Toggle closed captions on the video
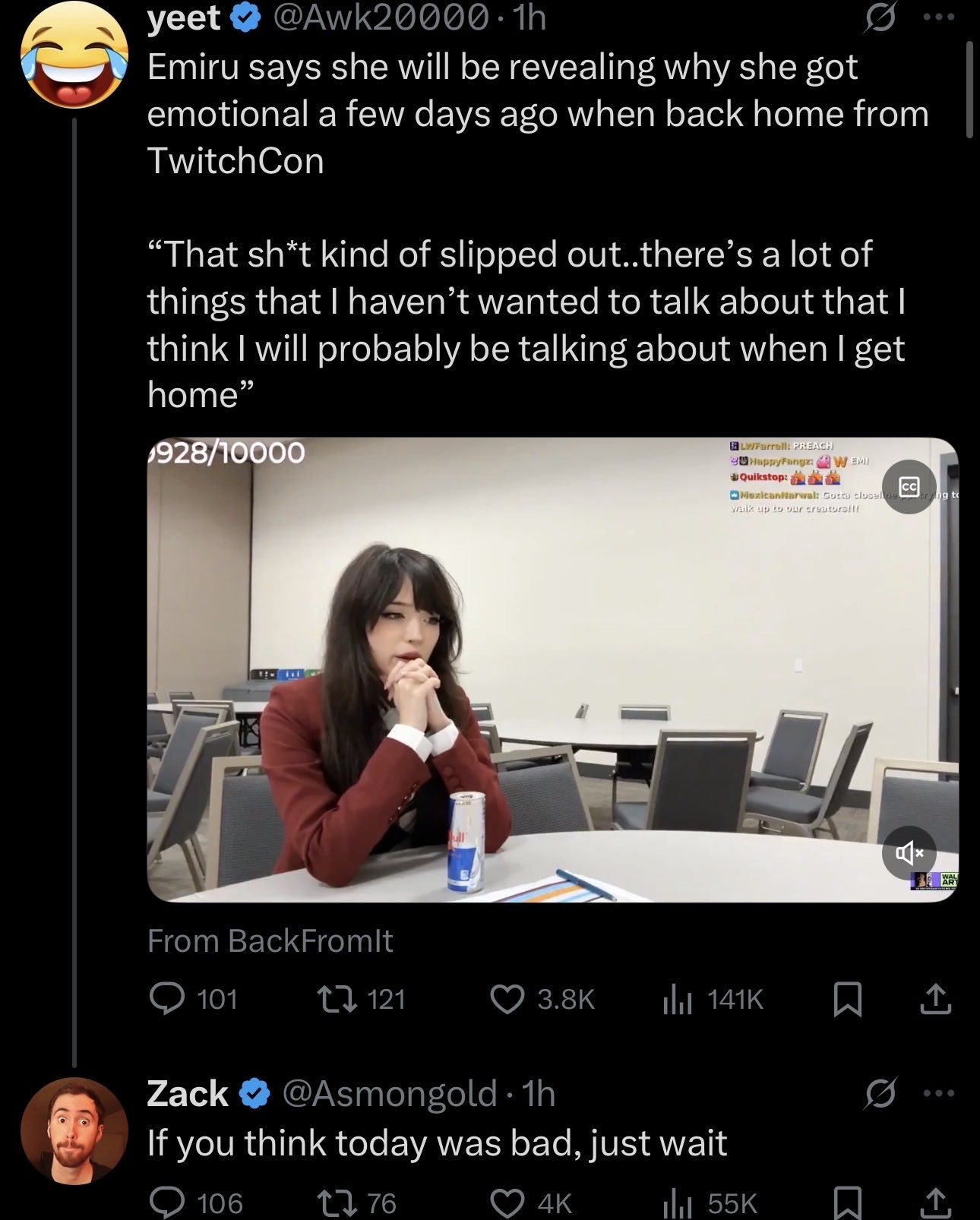 [909, 487]
